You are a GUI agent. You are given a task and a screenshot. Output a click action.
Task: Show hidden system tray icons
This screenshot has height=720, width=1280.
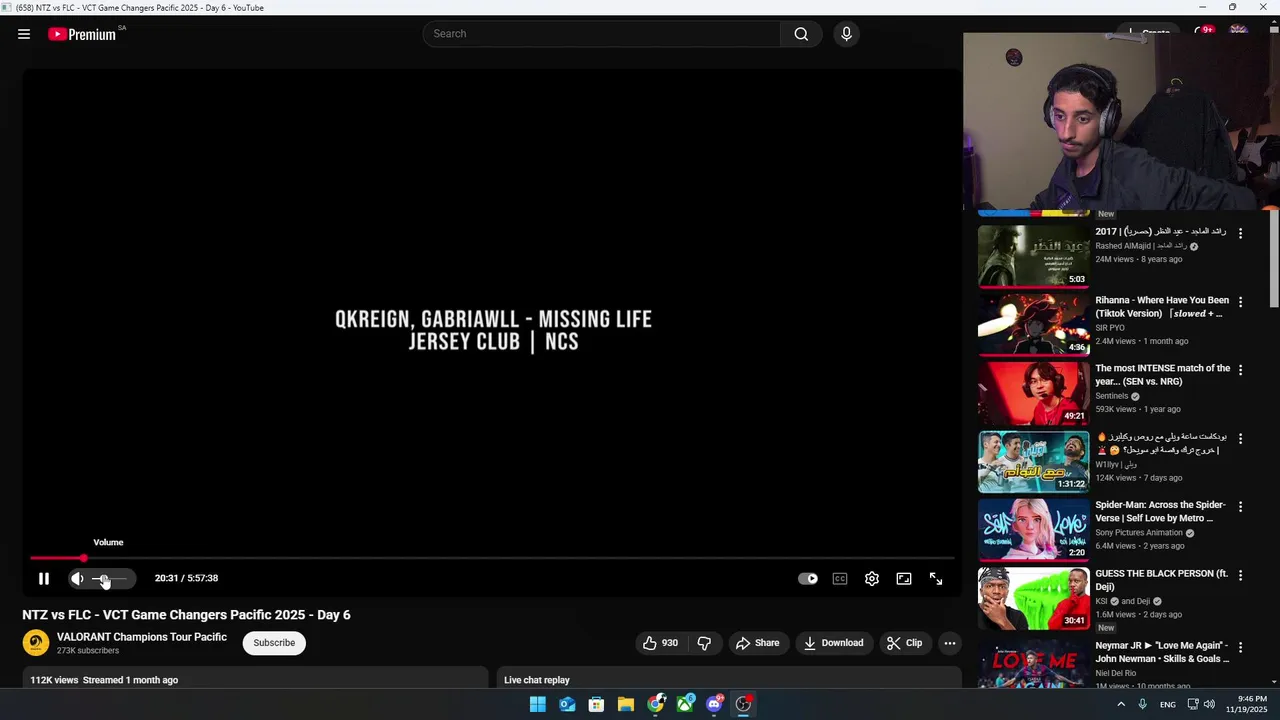click(1121, 704)
